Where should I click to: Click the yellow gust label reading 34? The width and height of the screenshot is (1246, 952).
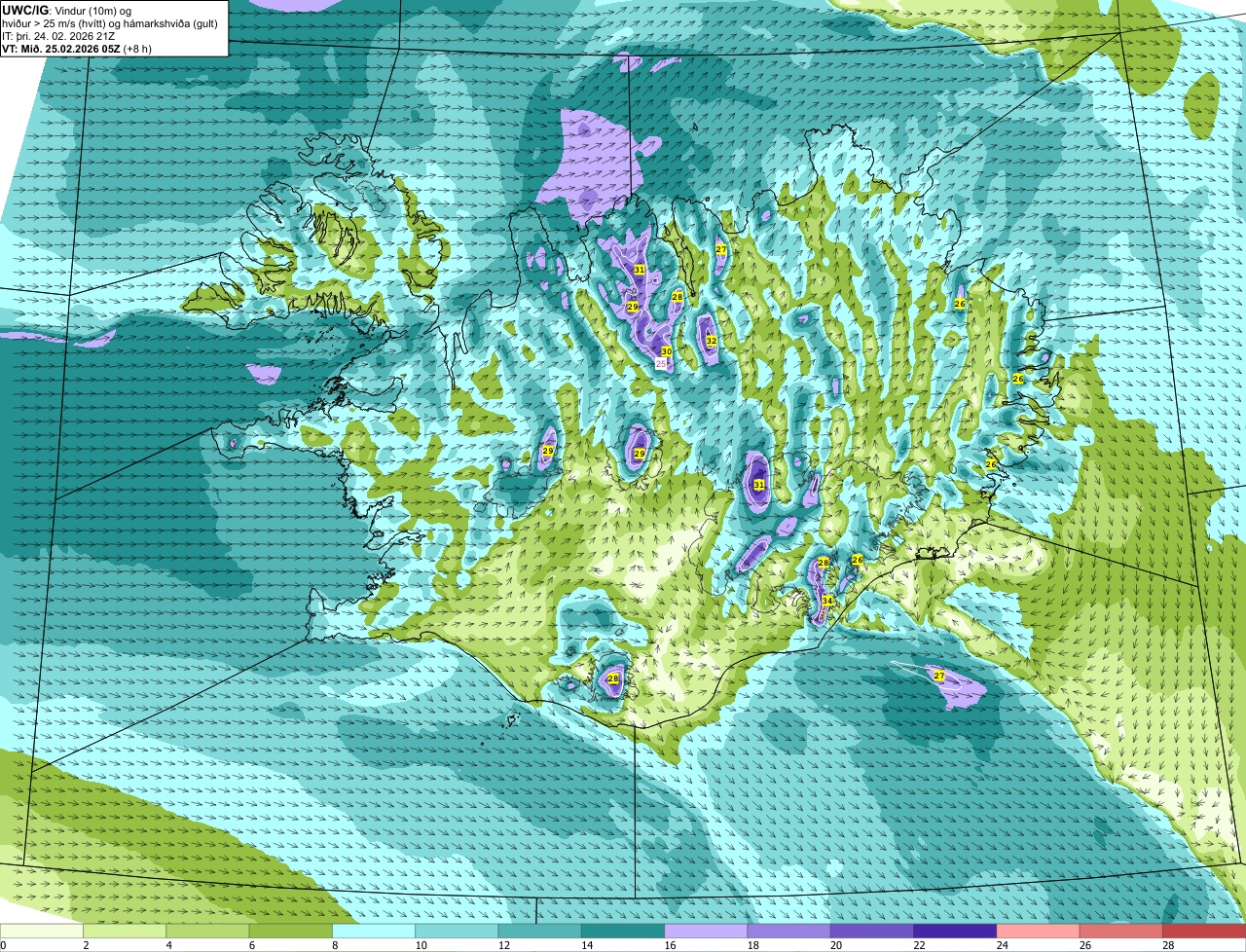click(826, 601)
